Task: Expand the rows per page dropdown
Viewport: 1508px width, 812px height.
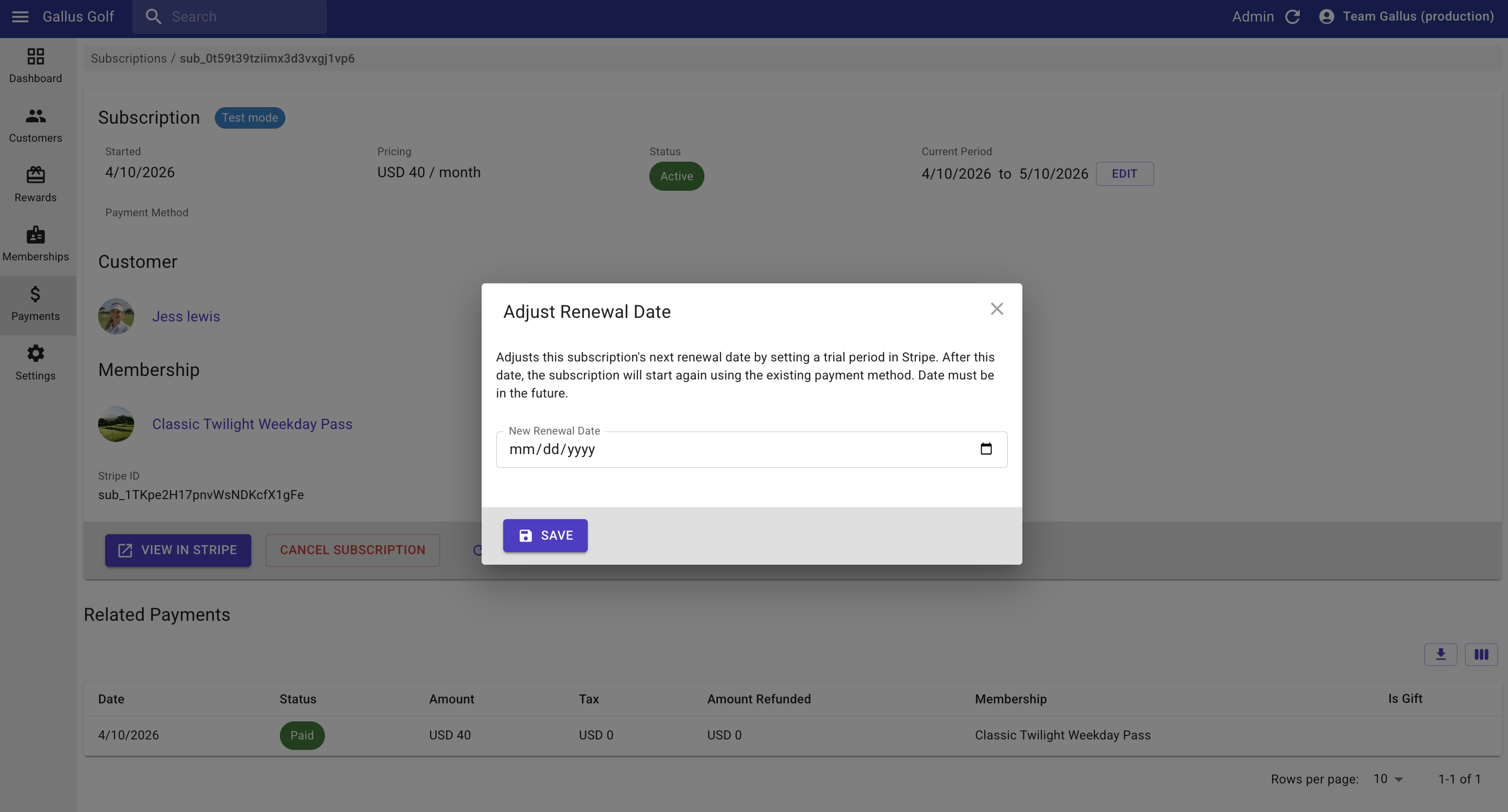Action: click(x=1388, y=778)
